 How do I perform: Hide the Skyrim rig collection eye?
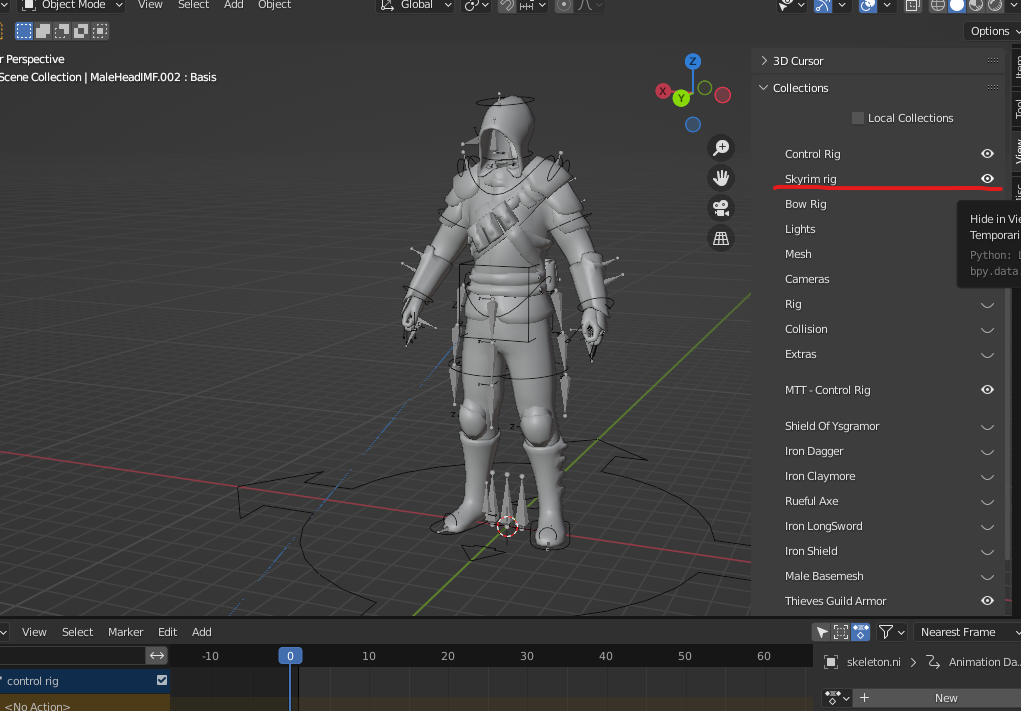pos(987,179)
